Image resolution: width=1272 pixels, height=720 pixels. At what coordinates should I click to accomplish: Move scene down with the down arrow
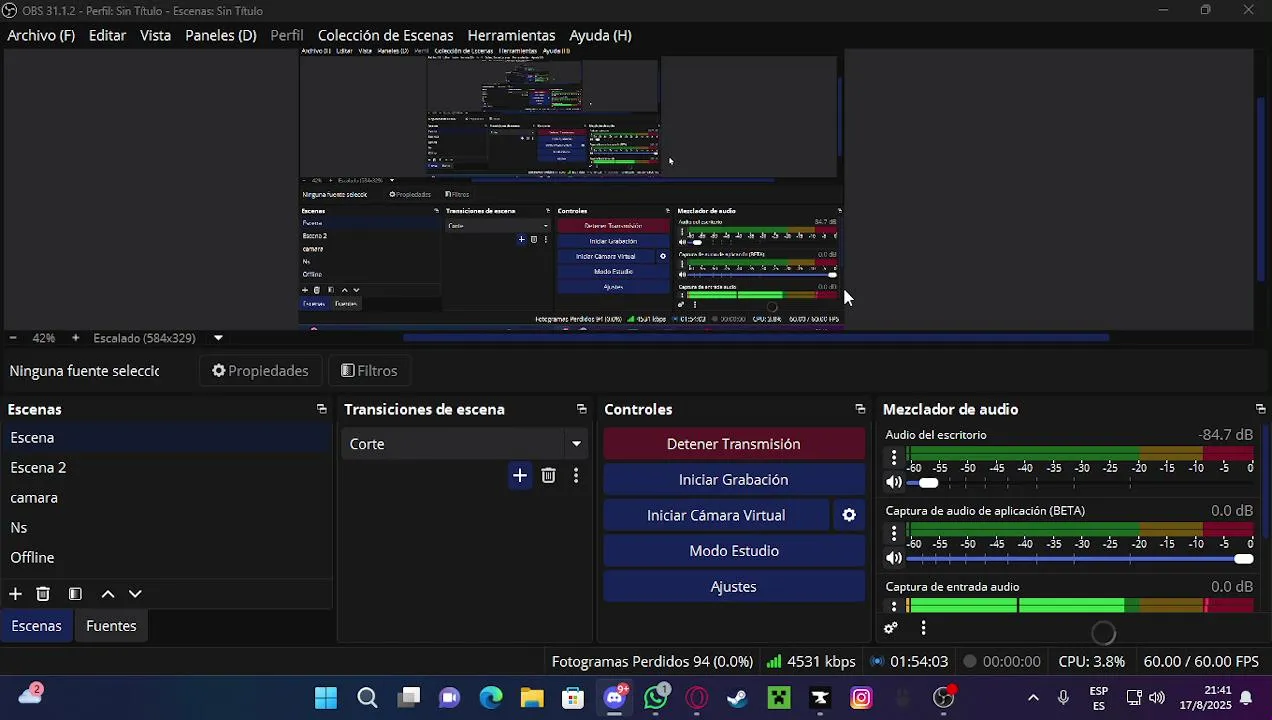click(x=135, y=594)
